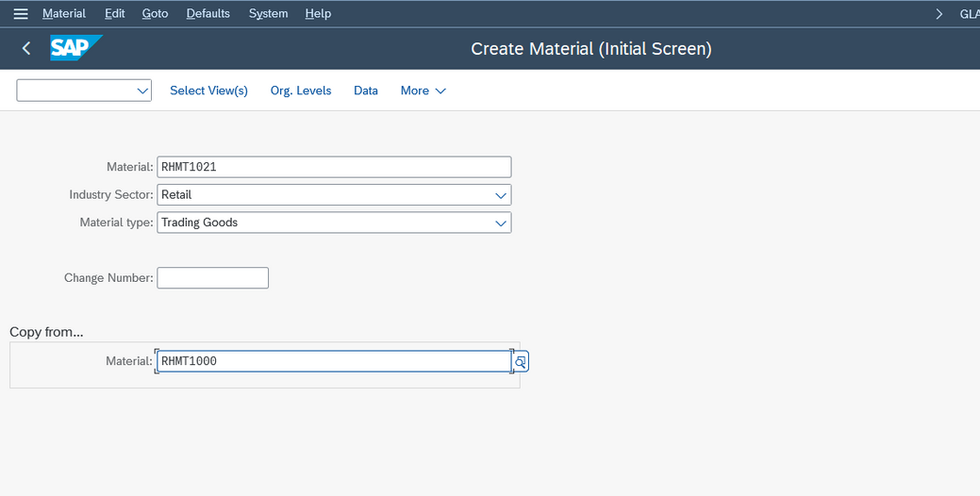Click the Data button

(x=366, y=91)
